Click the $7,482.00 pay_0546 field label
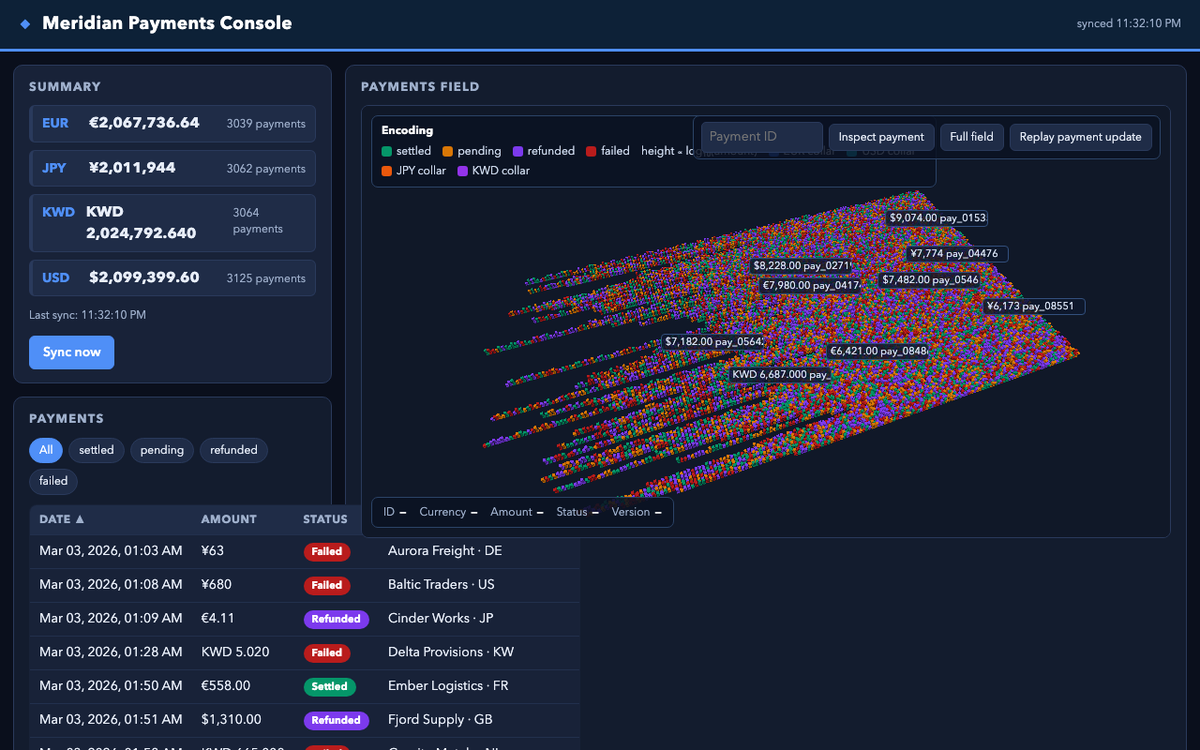Image resolution: width=1200 pixels, height=750 pixels. pyautogui.click(x=930, y=280)
